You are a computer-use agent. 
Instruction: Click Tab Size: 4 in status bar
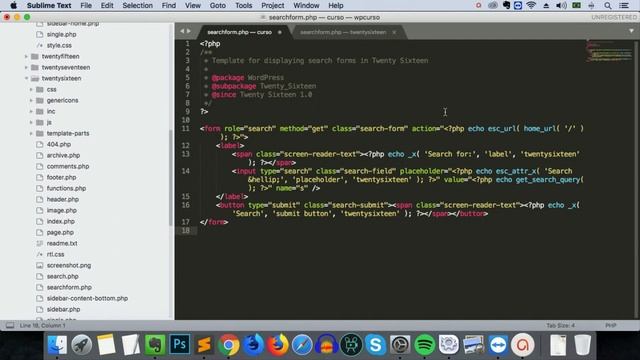click(x=560, y=325)
